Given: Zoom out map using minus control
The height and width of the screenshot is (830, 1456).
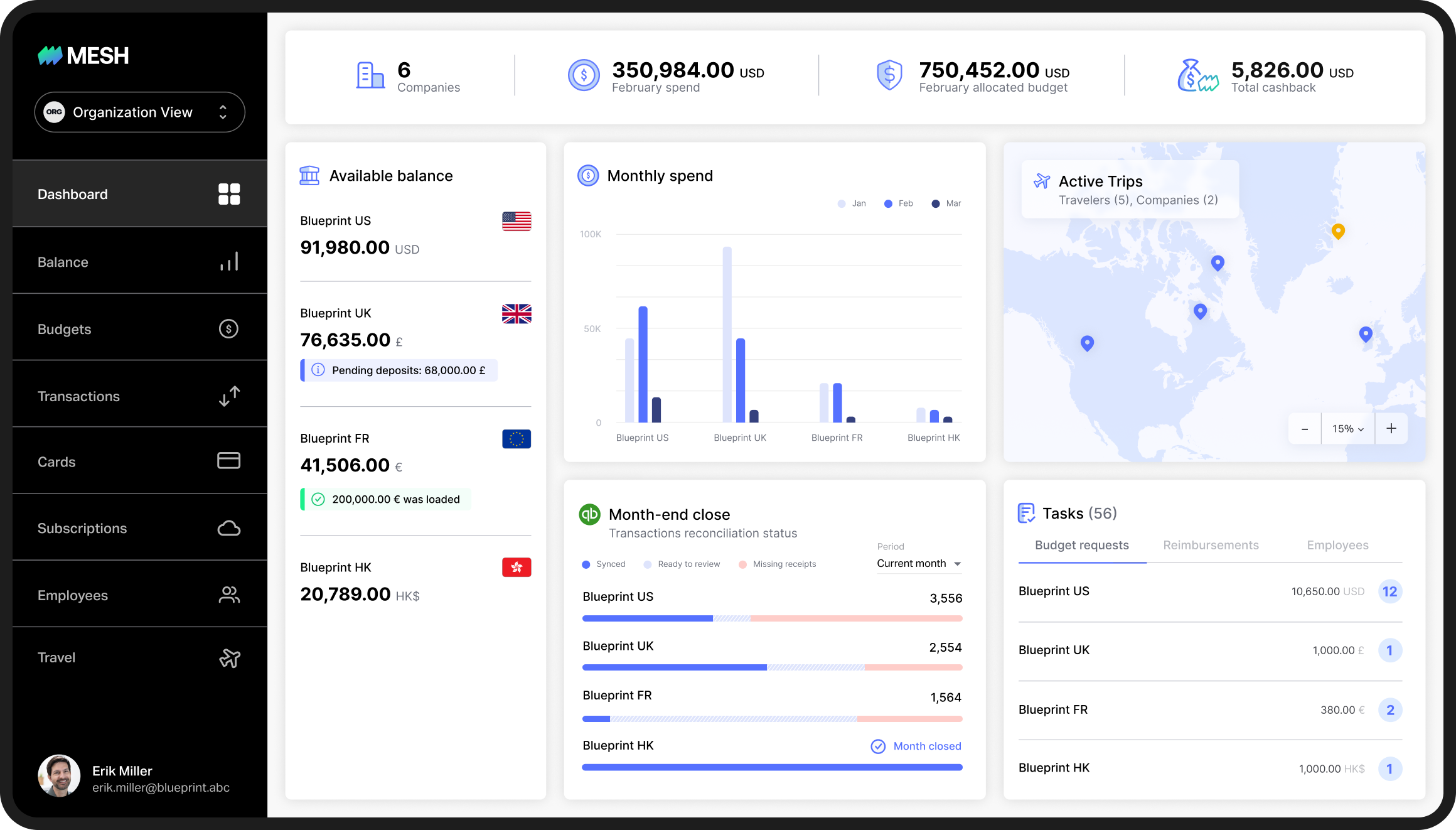Looking at the screenshot, I should click(x=1305, y=429).
